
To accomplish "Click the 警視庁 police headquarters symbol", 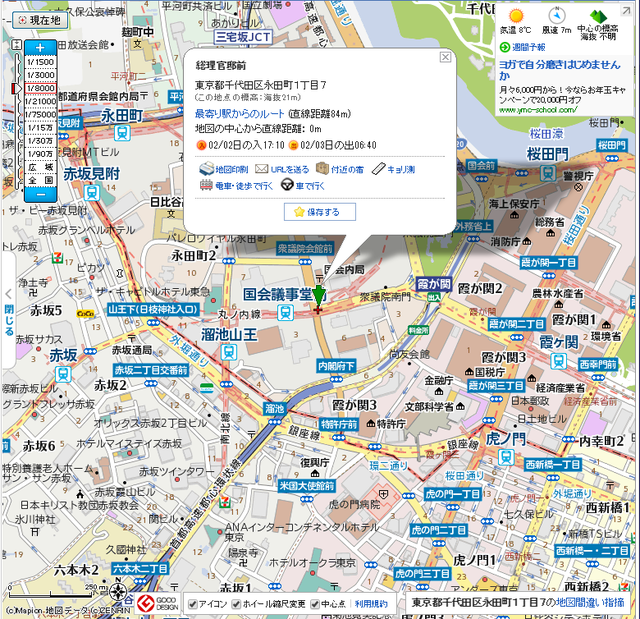I will [578, 187].
